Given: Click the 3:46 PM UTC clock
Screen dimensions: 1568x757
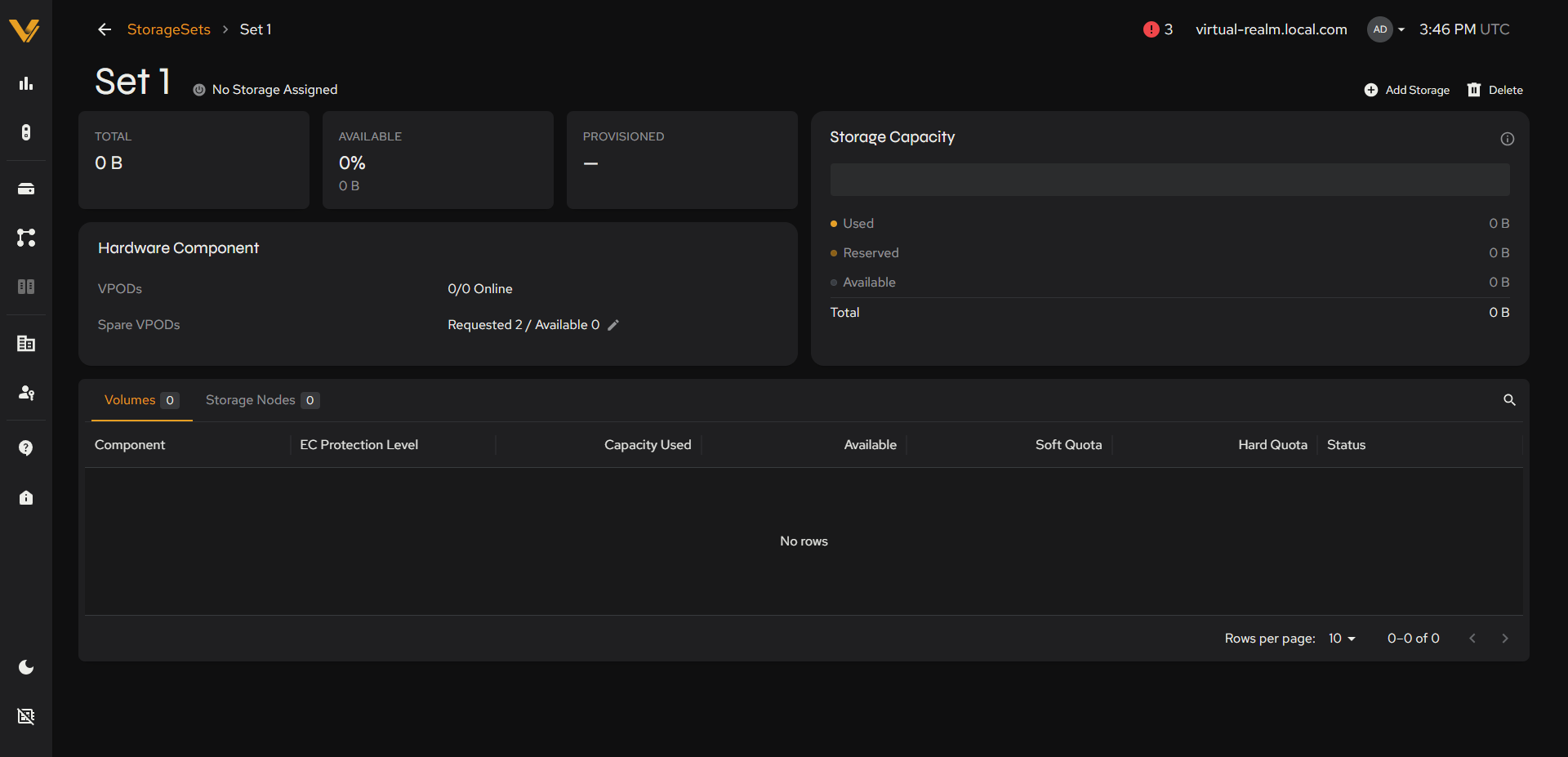Looking at the screenshot, I should [x=1464, y=29].
